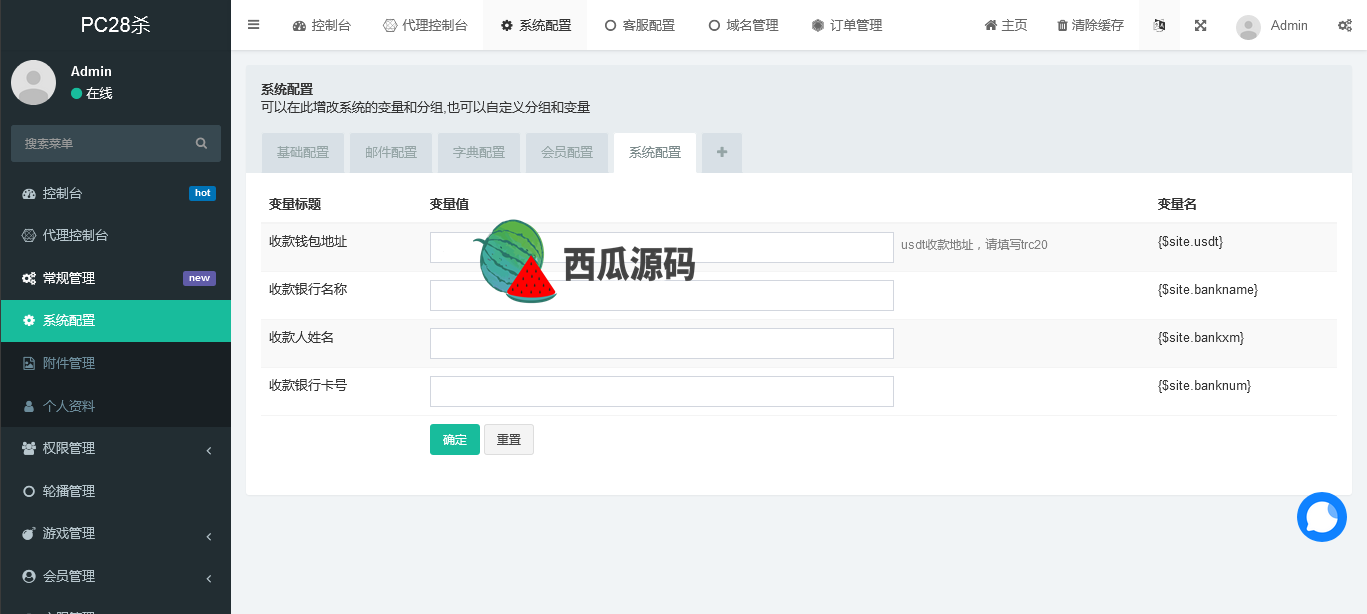Image resolution: width=1367 pixels, height=614 pixels.
Task: Click the hot badge next to 控制台
Action: (x=202, y=193)
